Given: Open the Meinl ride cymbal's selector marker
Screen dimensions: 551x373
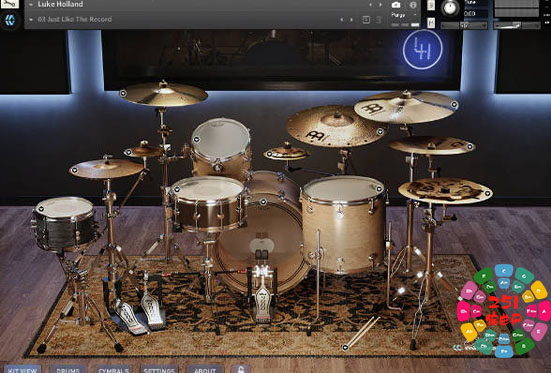Looking at the screenshot, I should 380,131.
